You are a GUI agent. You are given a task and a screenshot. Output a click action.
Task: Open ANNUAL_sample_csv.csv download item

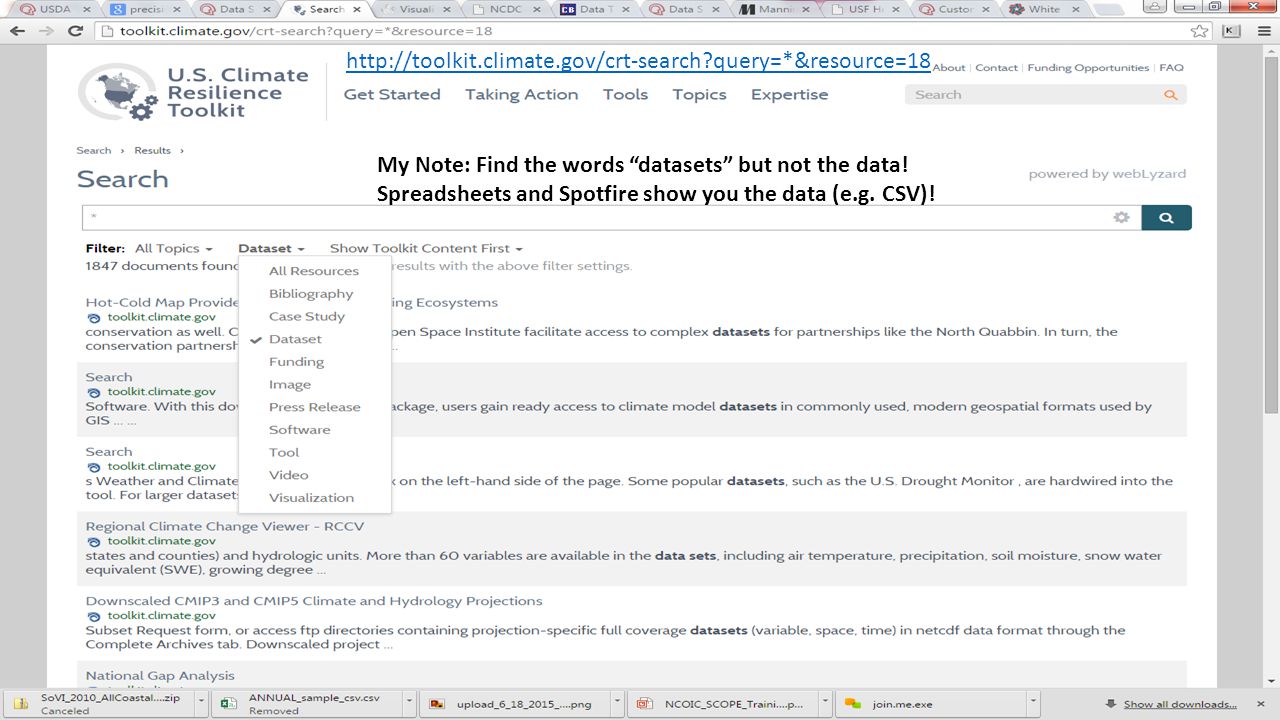[x=305, y=704]
